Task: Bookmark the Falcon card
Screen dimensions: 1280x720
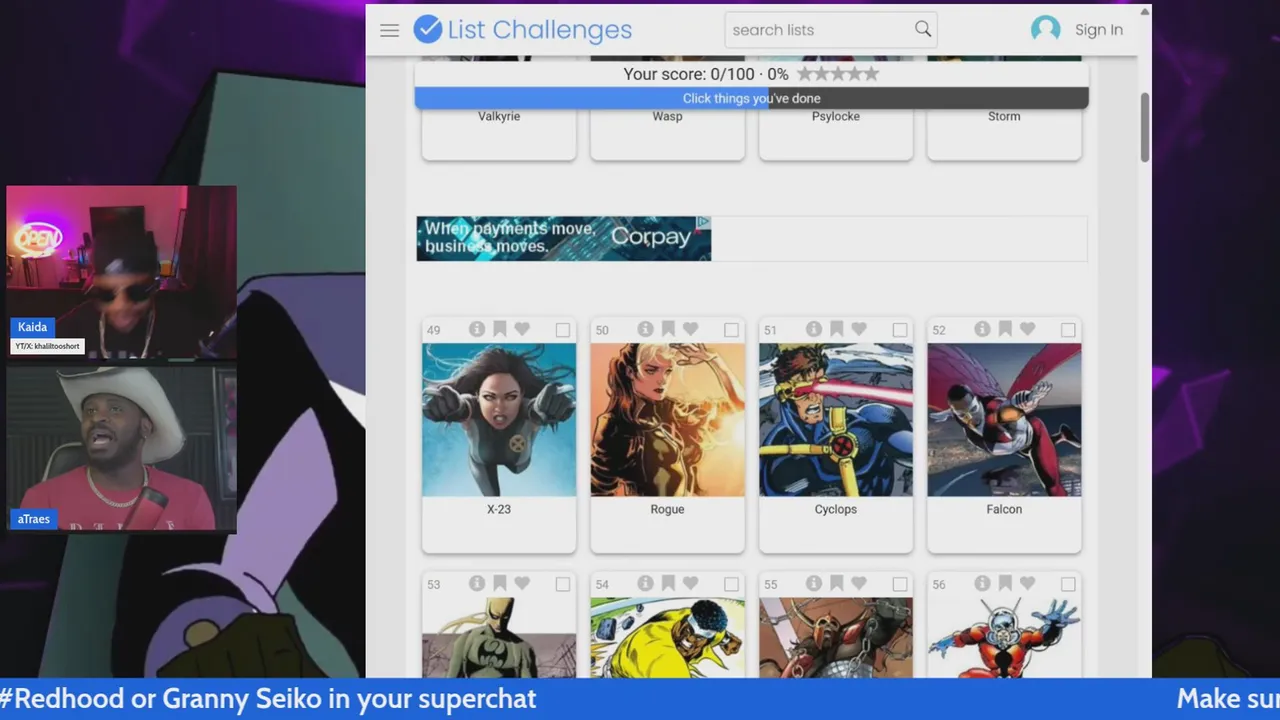Action: coord(1005,329)
